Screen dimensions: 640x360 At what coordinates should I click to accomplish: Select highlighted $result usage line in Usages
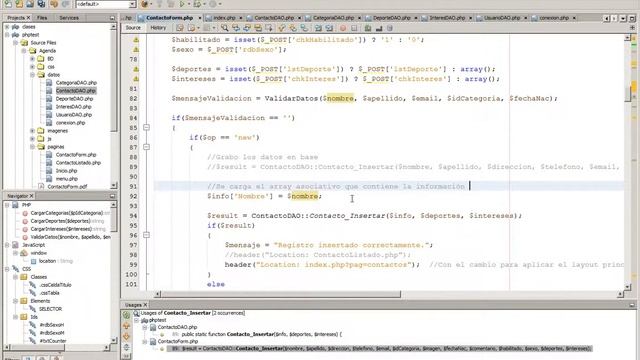click(x=381, y=349)
